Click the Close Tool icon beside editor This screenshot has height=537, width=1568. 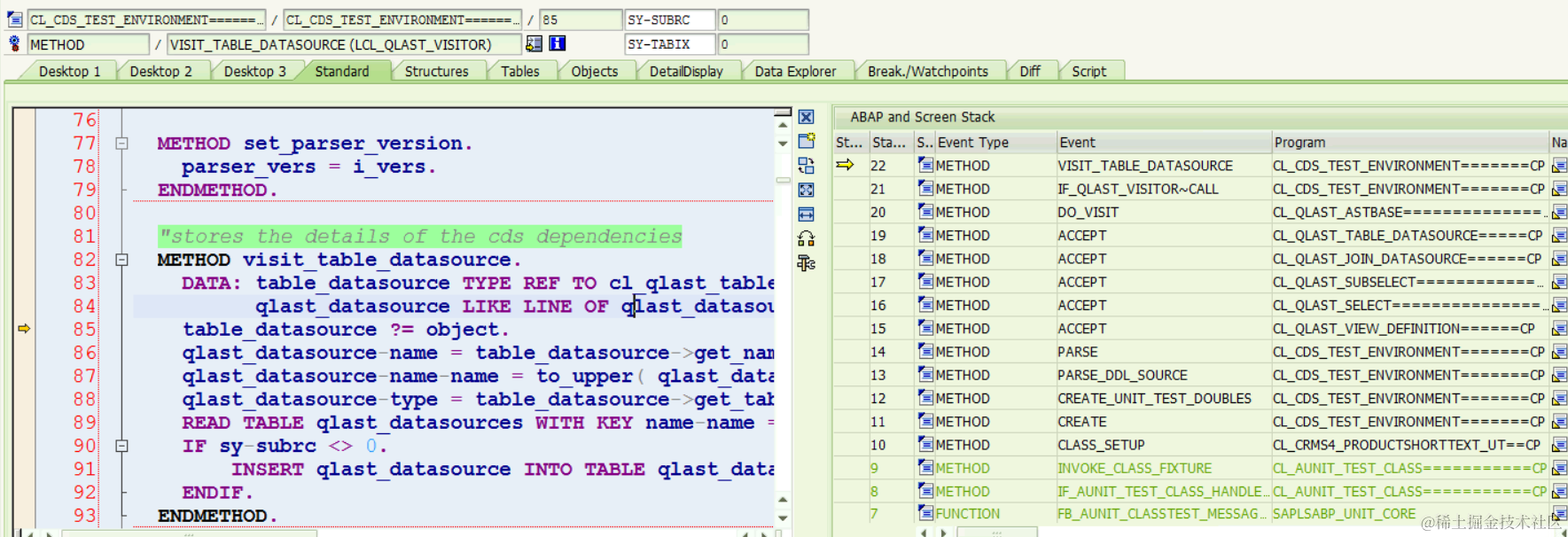click(x=806, y=117)
